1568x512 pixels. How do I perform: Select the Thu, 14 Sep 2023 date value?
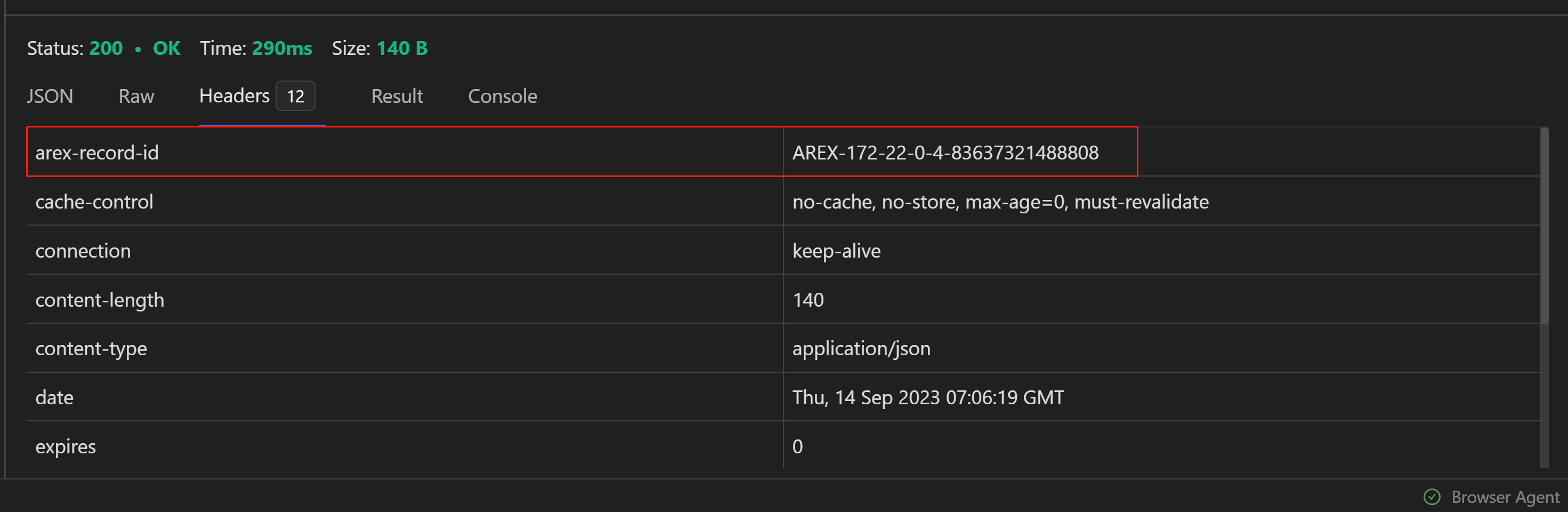(928, 397)
